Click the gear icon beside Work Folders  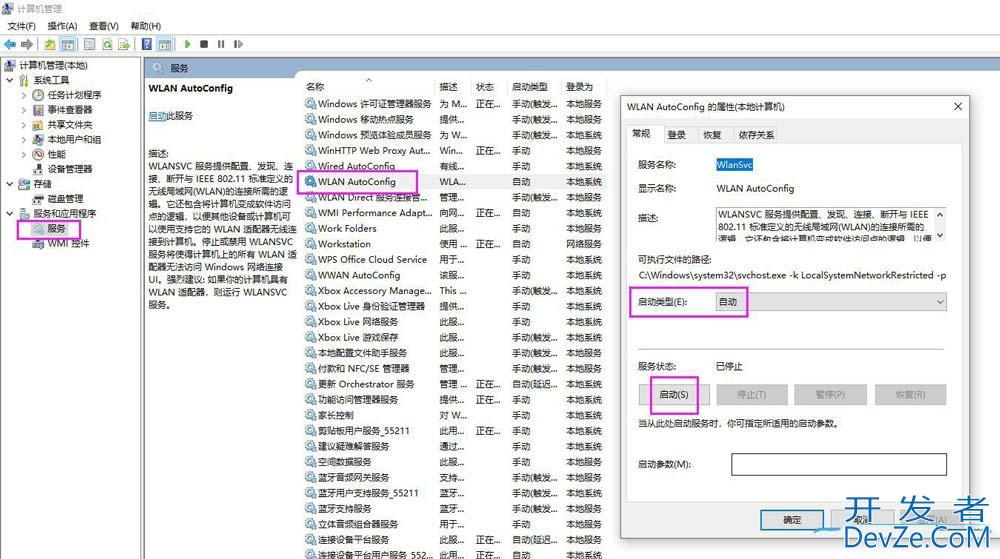tap(311, 228)
